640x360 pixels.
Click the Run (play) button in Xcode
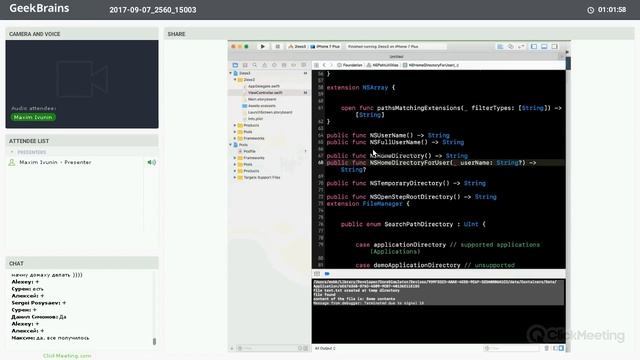coord(262,47)
